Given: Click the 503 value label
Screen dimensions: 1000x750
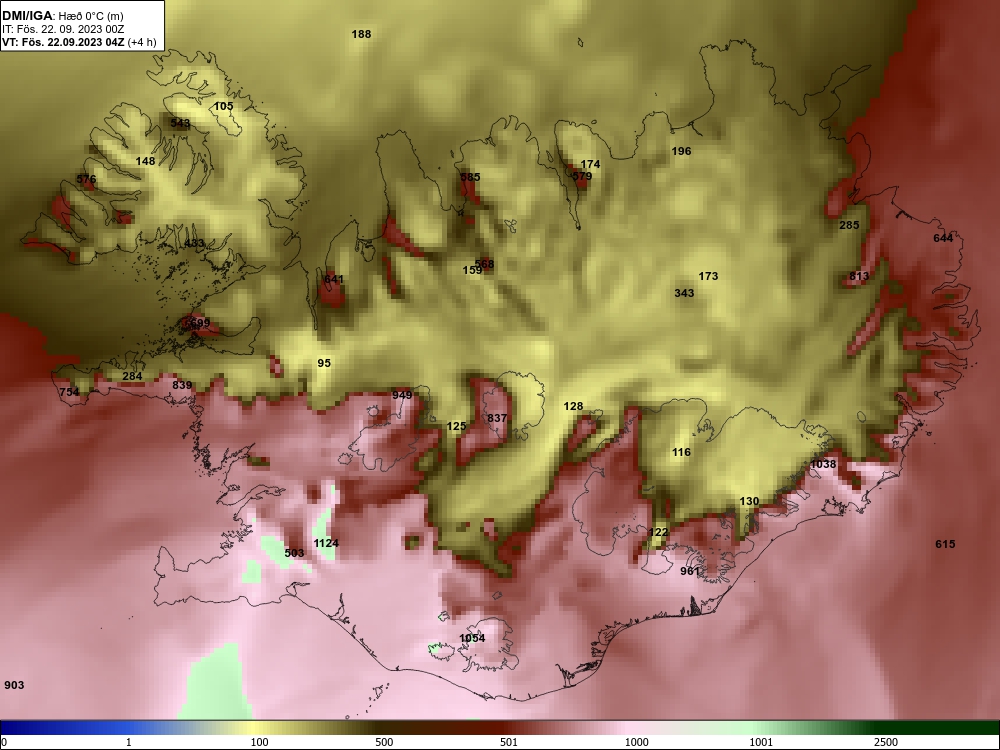Looking at the screenshot, I should click(294, 553).
